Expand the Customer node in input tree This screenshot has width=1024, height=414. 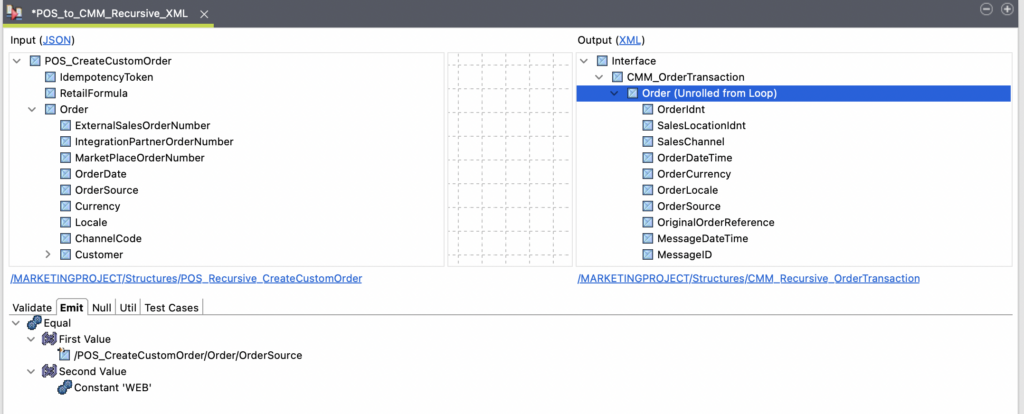tap(47, 255)
